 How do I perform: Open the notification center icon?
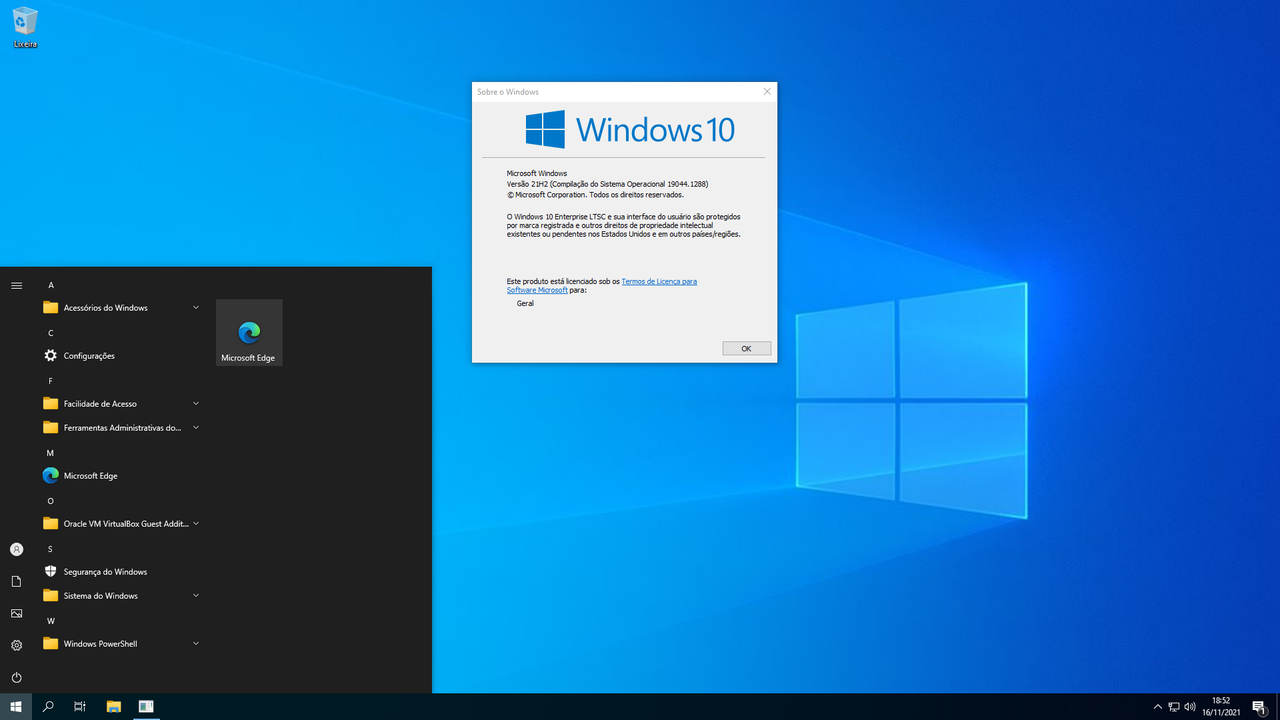click(x=1259, y=707)
